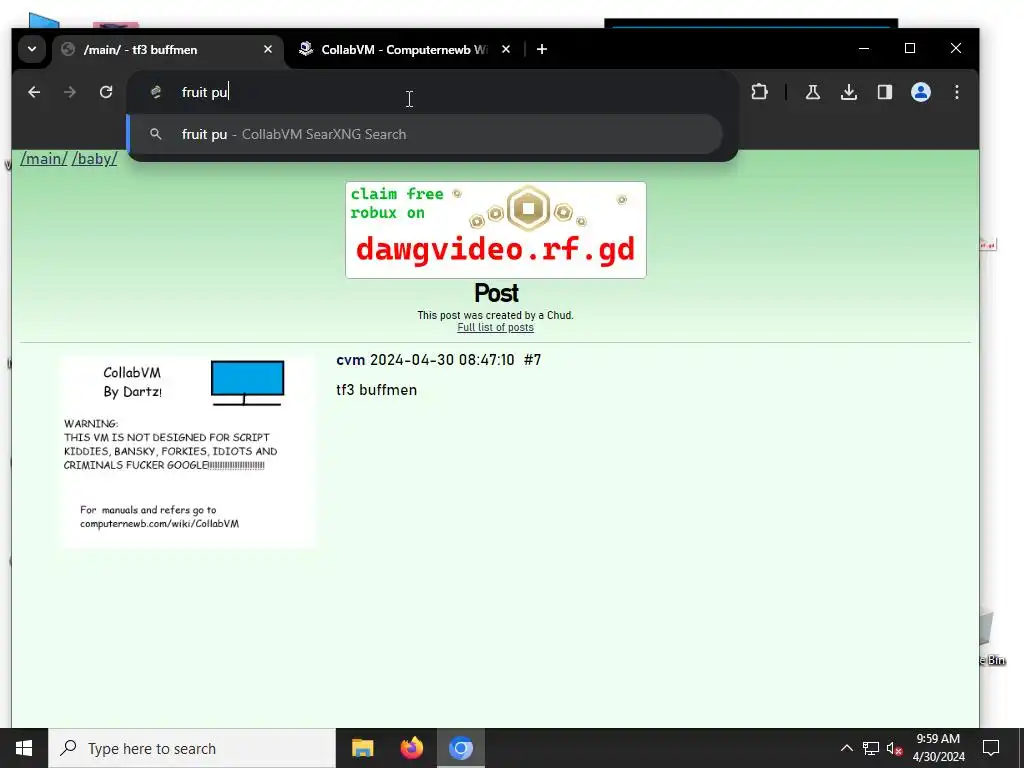Image resolution: width=1024 pixels, height=768 pixels.
Task: Click the 'Type here to search' taskbar box
Action: pyautogui.click(x=192, y=748)
